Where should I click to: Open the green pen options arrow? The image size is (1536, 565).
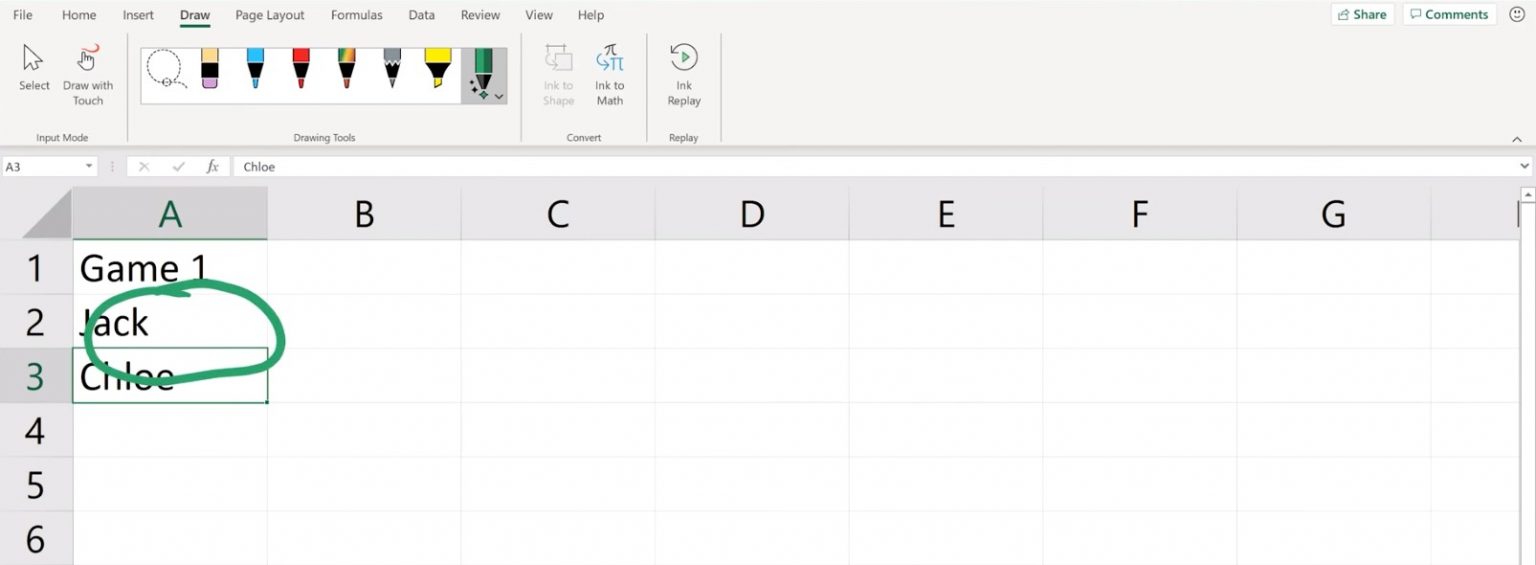[x=499, y=97]
